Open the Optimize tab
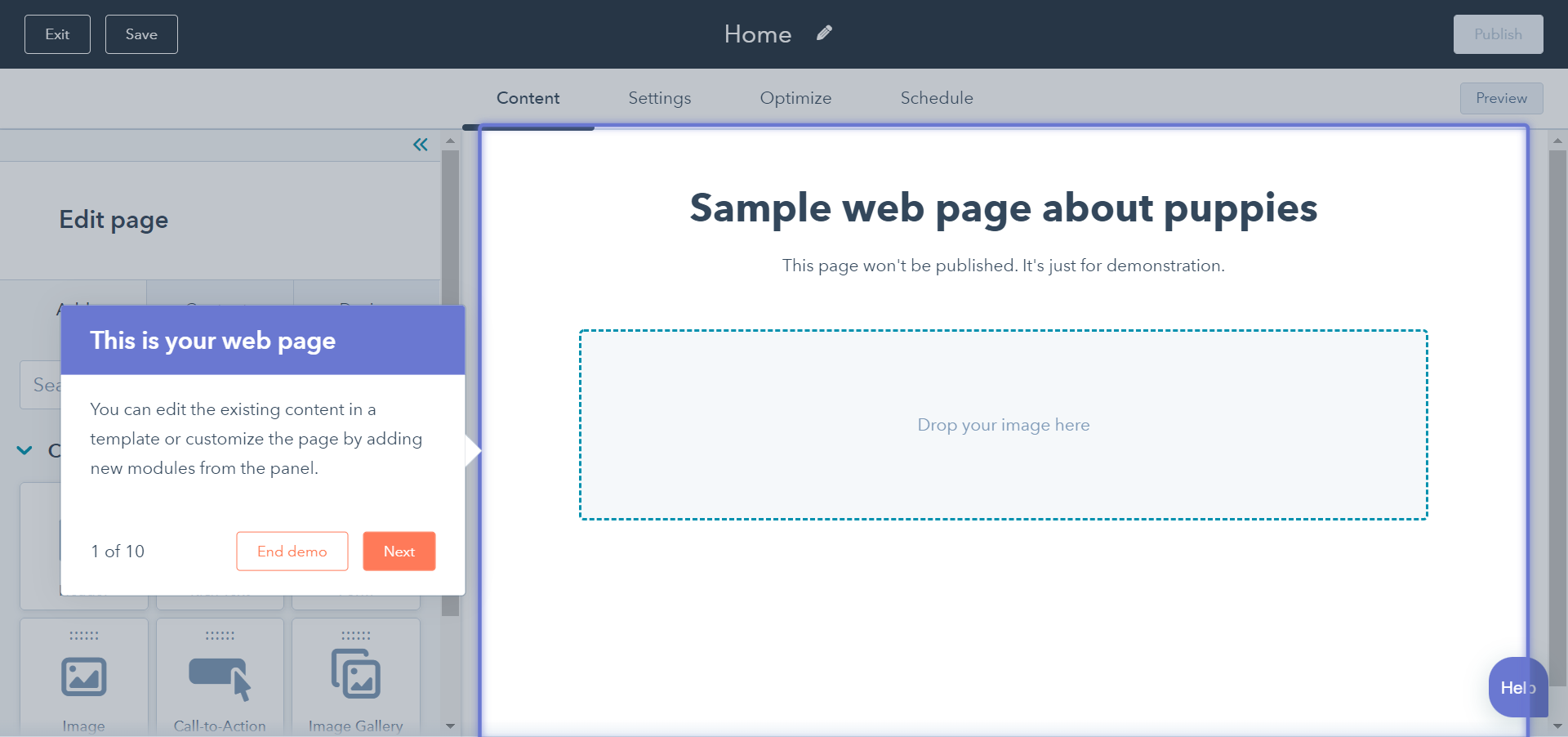1568x737 pixels. tap(795, 97)
